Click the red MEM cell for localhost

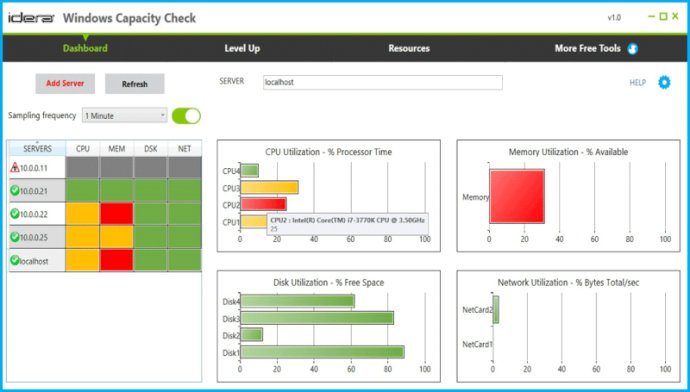pos(117,260)
